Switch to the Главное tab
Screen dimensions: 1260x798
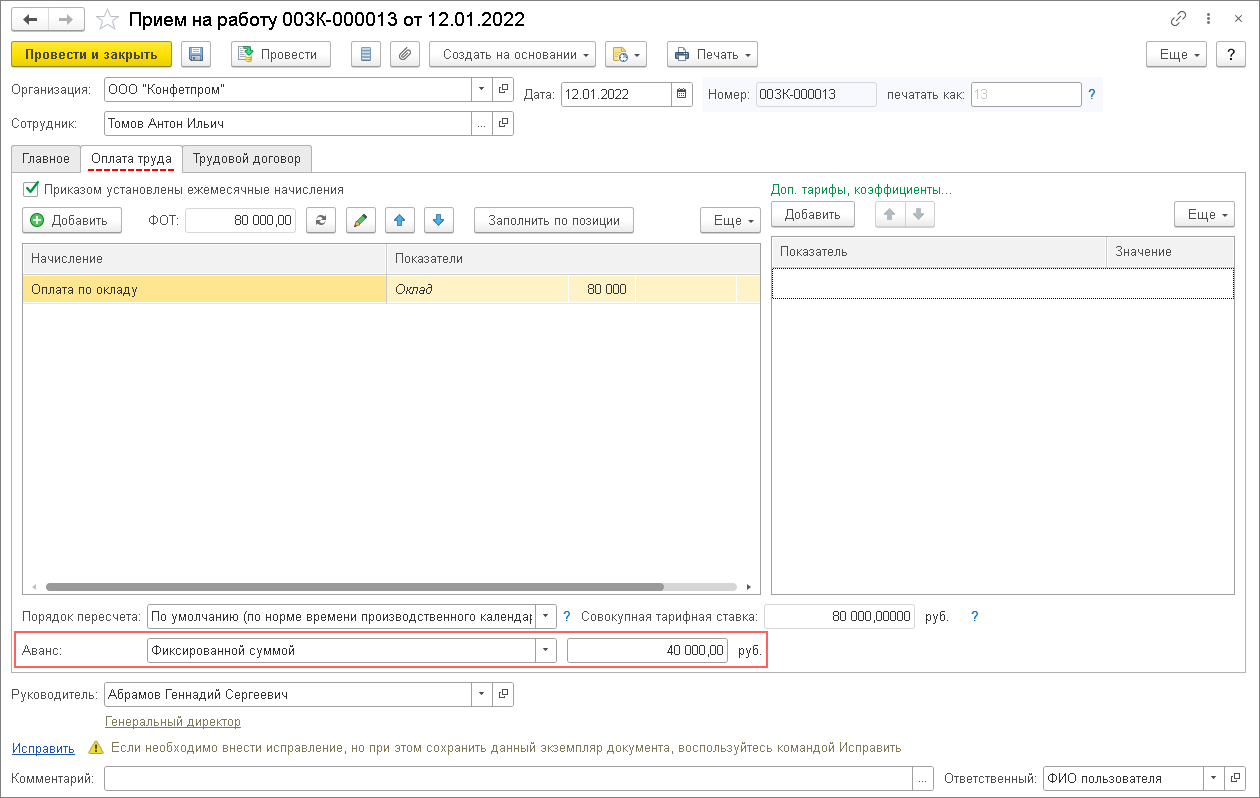pyautogui.click(x=47, y=158)
